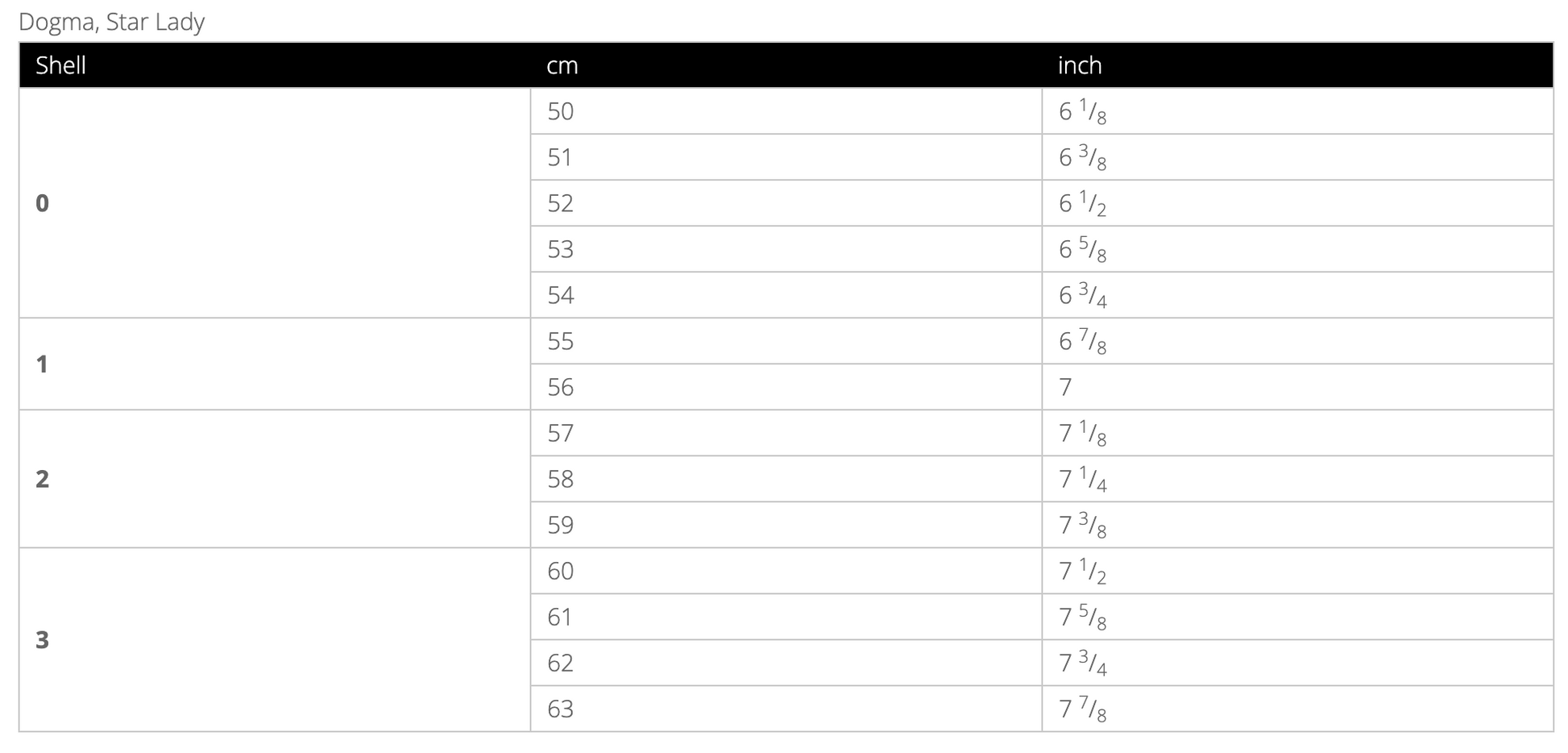Click the shell size 2 cell

click(x=43, y=479)
